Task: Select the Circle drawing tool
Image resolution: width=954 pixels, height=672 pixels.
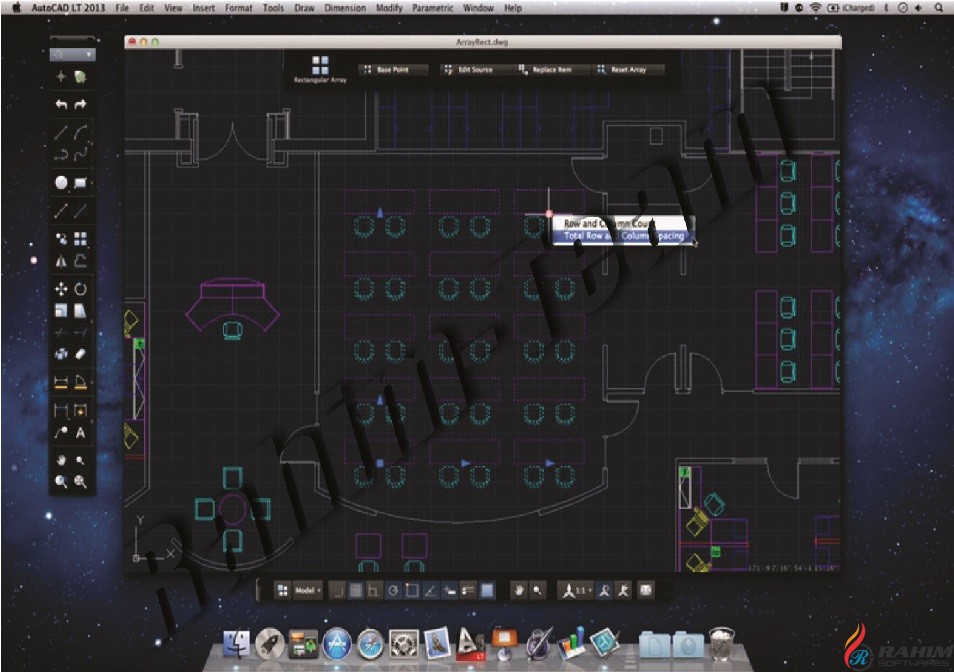Action: pyautogui.click(x=61, y=182)
